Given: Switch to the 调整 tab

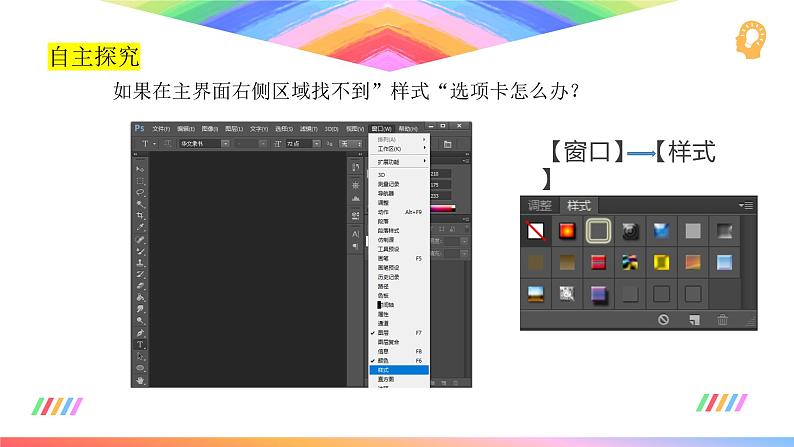Looking at the screenshot, I should (x=539, y=205).
